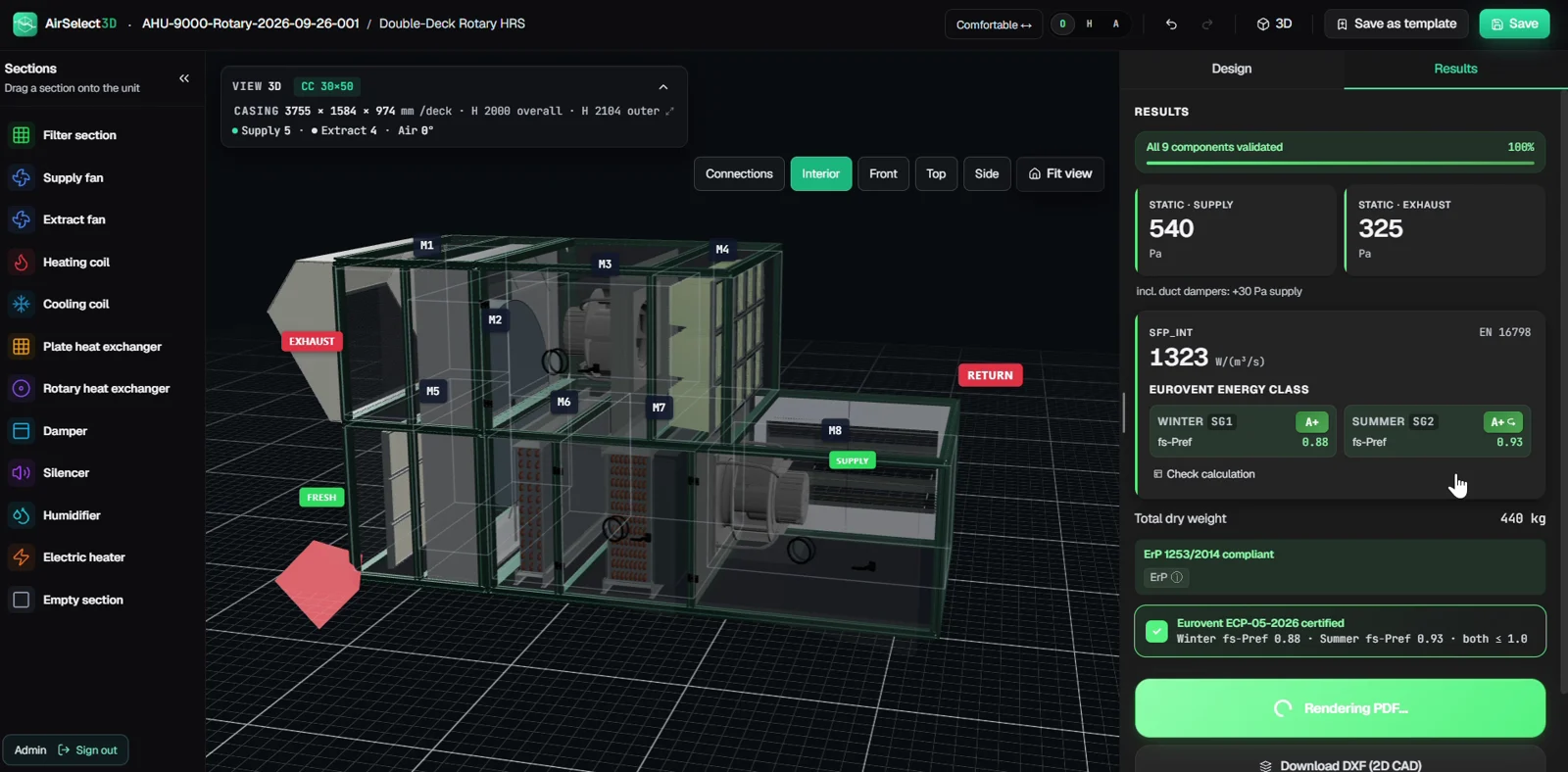Click the results panel scrollbar
Viewport: 1568px width, 772px height.
pyautogui.click(x=1564, y=392)
